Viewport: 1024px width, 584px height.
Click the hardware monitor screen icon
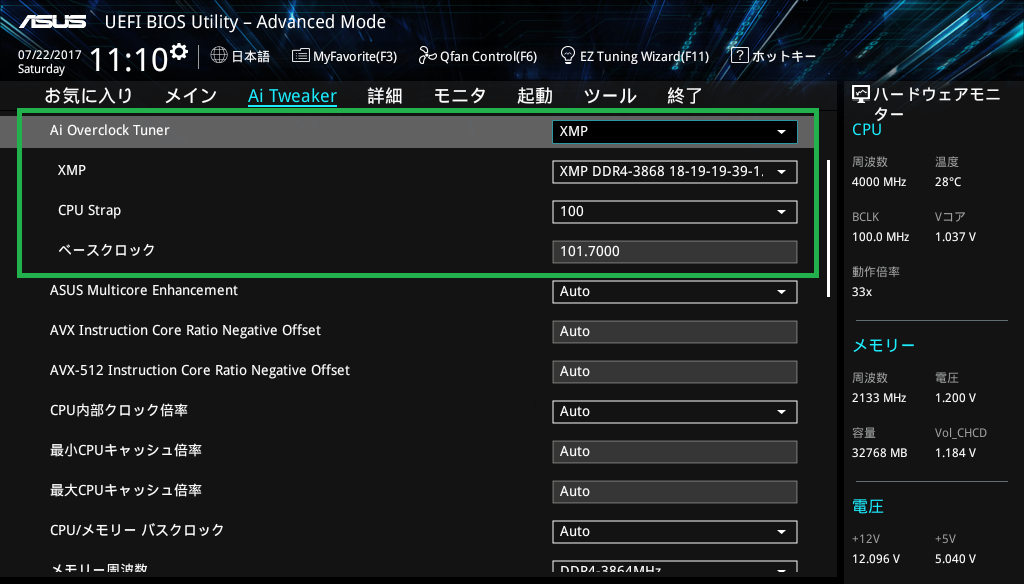click(861, 95)
